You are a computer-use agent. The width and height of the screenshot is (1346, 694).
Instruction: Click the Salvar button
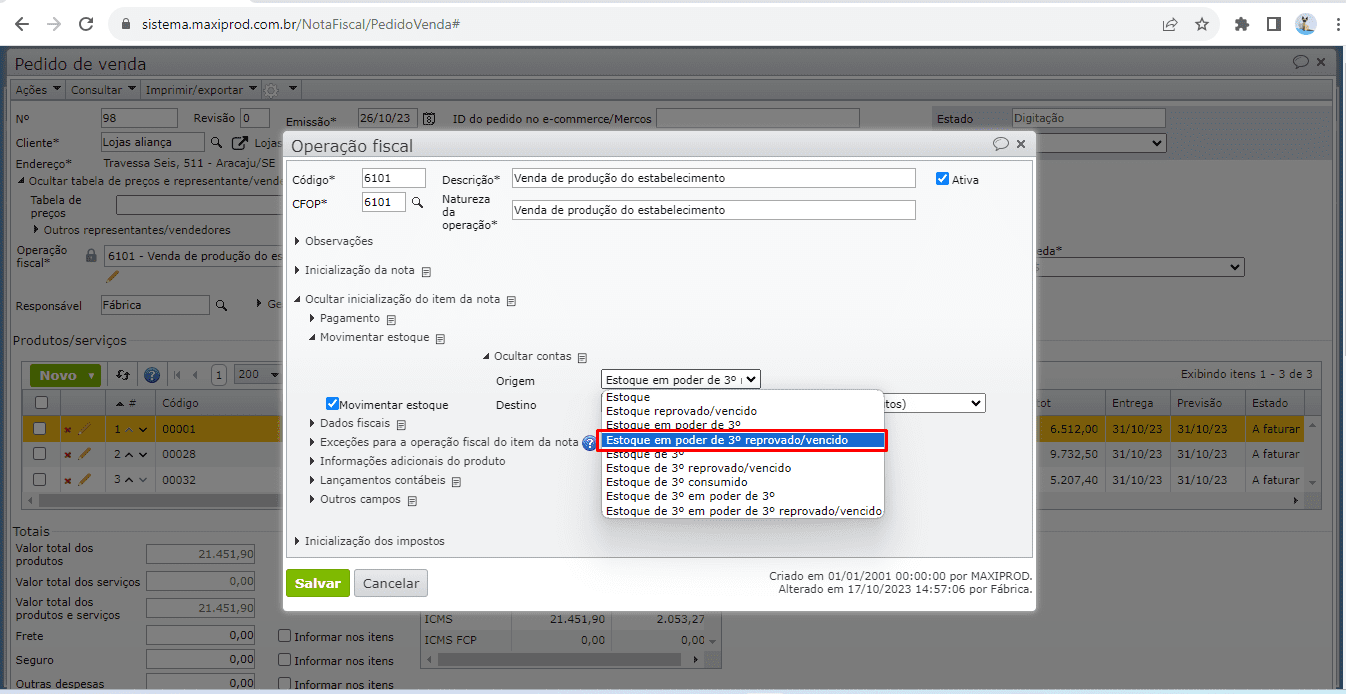click(x=318, y=583)
